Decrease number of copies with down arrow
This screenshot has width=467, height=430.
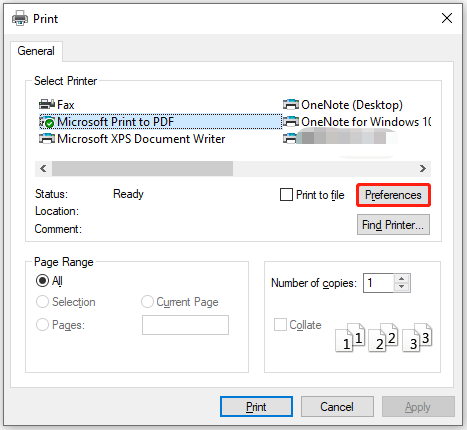coord(402,287)
